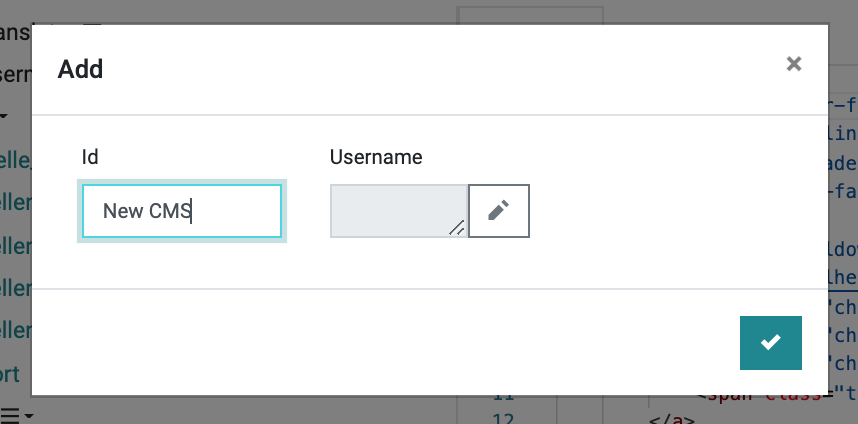This screenshot has width=858, height=424.
Task: Select the first "elle" link in the sidebar
Action: click(x=16, y=161)
